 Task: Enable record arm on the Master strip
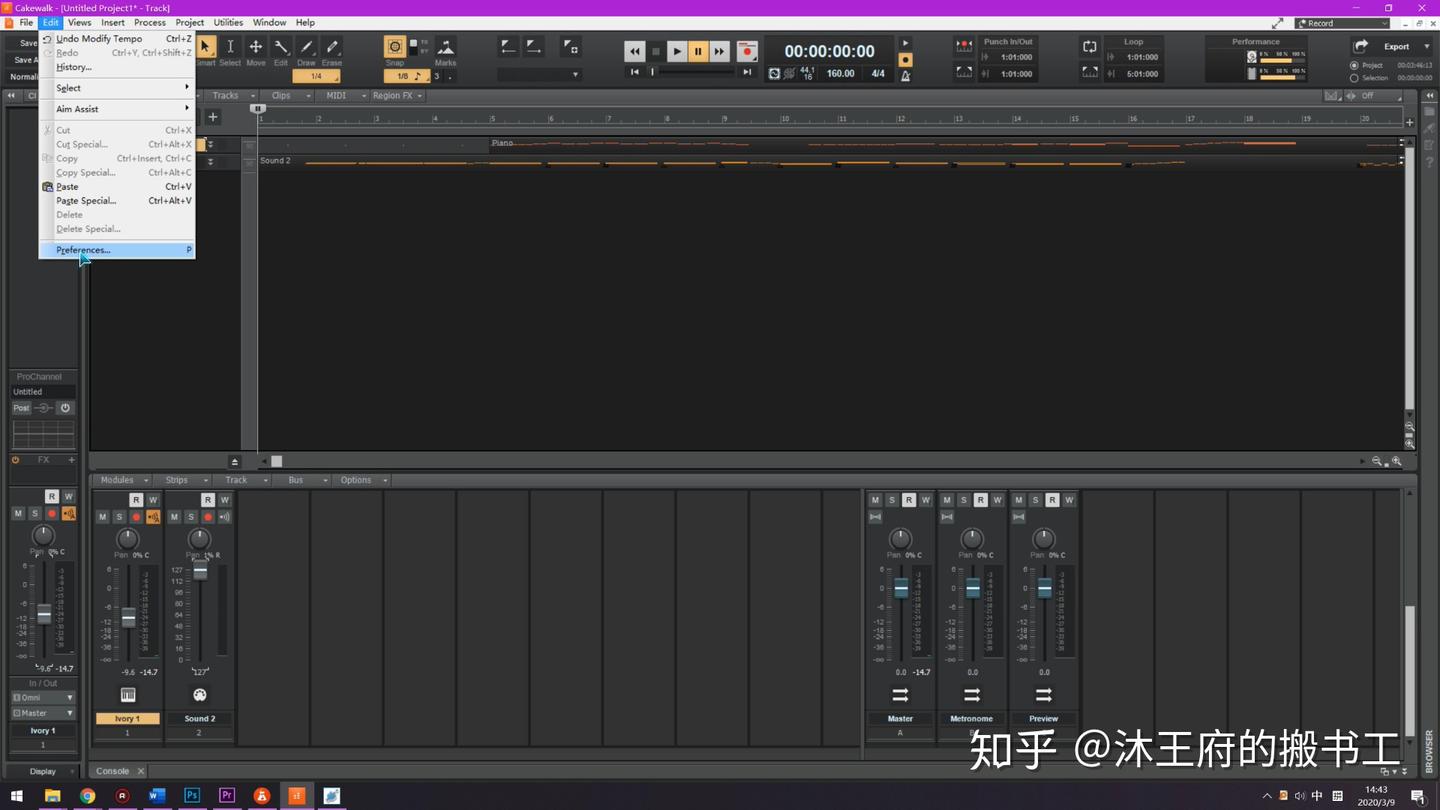point(908,500)
